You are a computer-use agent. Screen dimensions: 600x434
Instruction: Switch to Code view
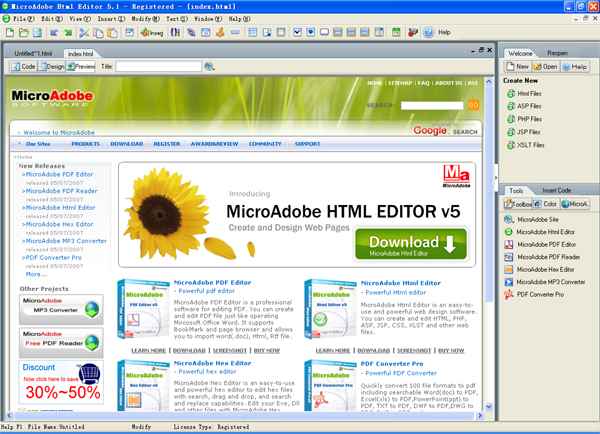point(24,66)
